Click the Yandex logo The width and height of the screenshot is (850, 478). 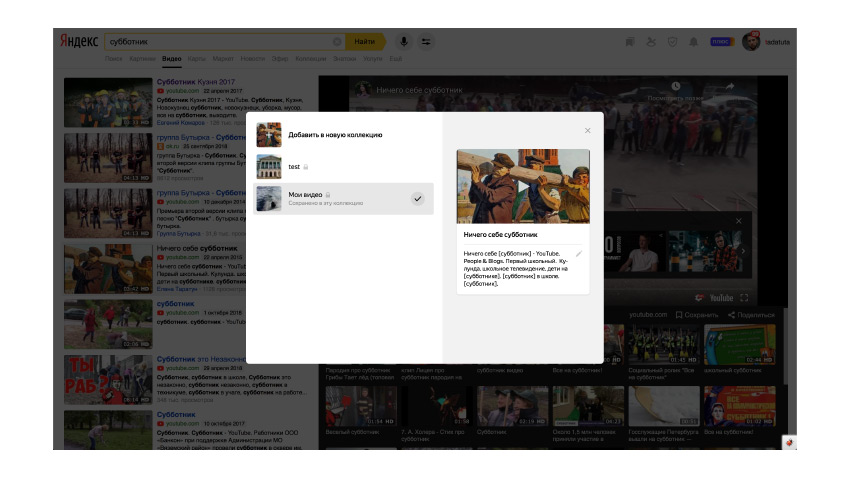click(79, 41)
